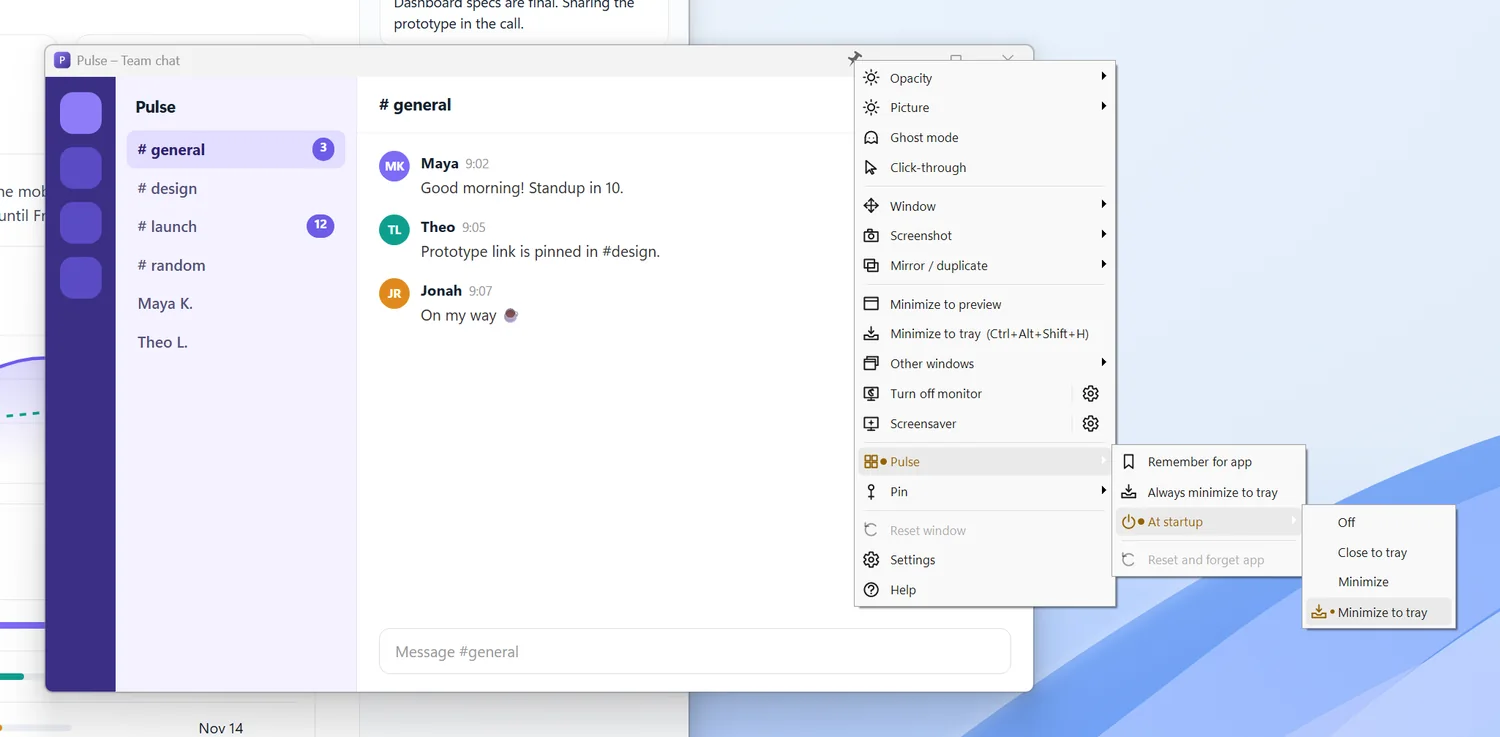
Task: Click the monitor icon for Turn off monitor
Action: pos(871,394)
